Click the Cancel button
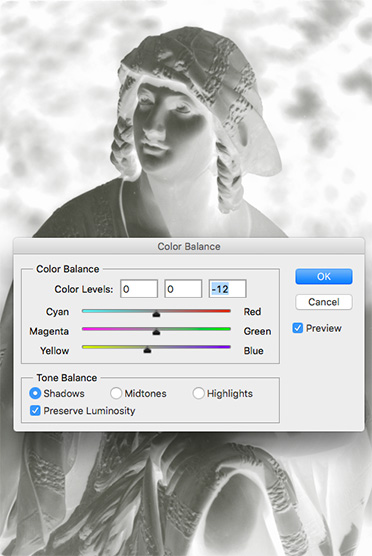 point(324,302)
